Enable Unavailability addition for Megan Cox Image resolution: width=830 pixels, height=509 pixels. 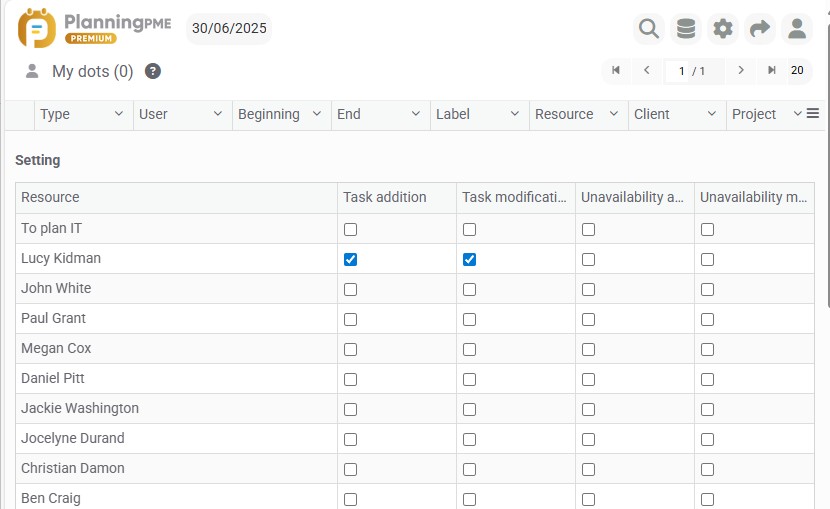point(589,349)
